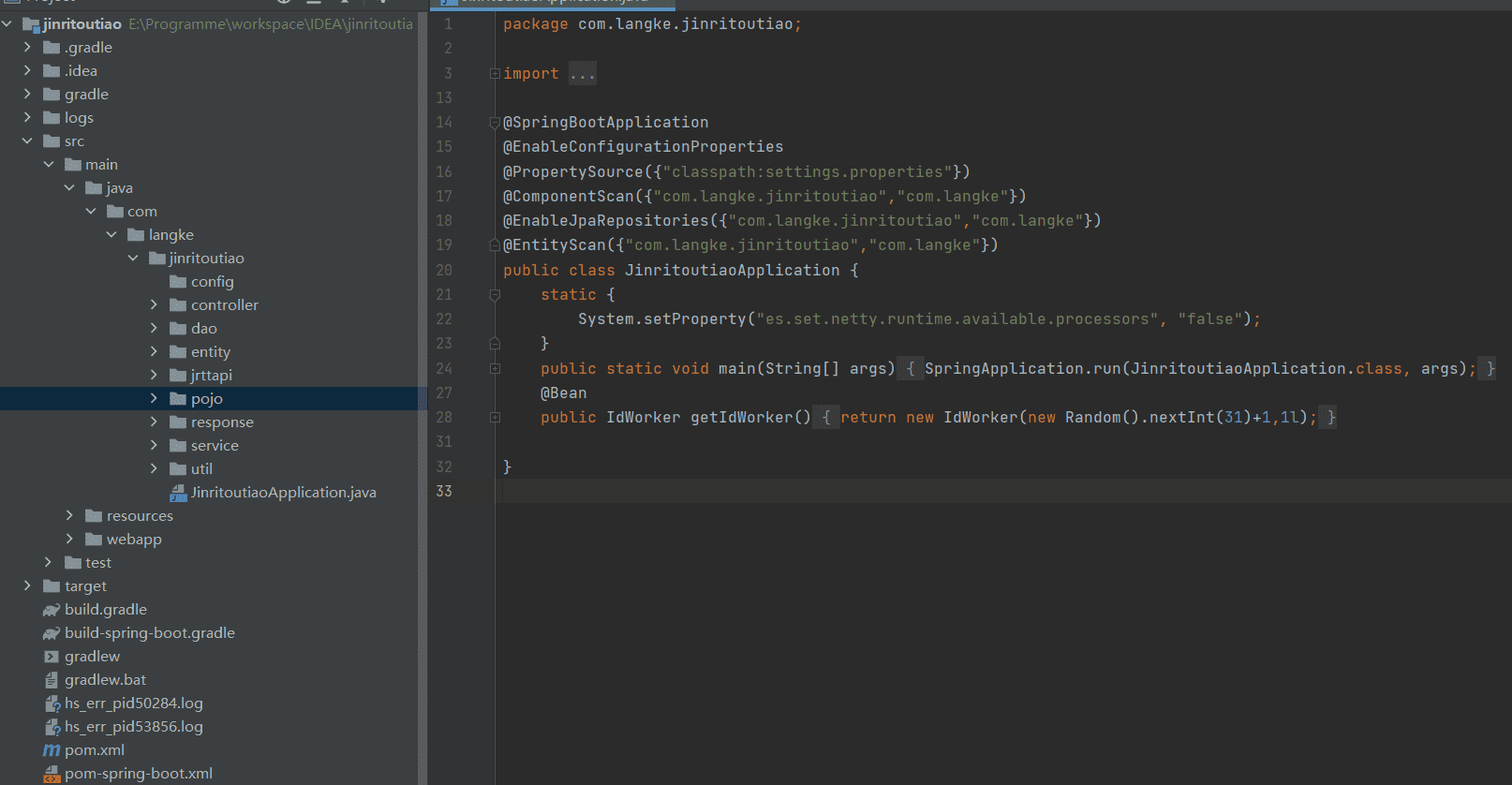Click the folded '...' import placeholder

pyautogui.click(x=583, y=74)
